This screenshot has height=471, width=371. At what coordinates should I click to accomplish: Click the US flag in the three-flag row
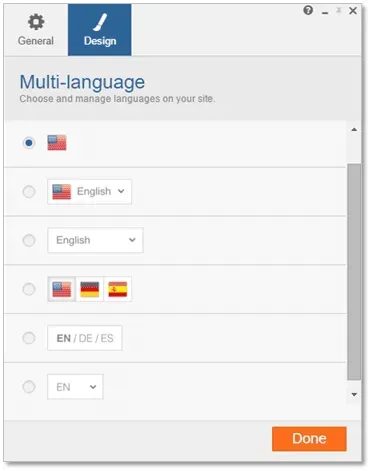pyautogui.click(x=62, y=289)
